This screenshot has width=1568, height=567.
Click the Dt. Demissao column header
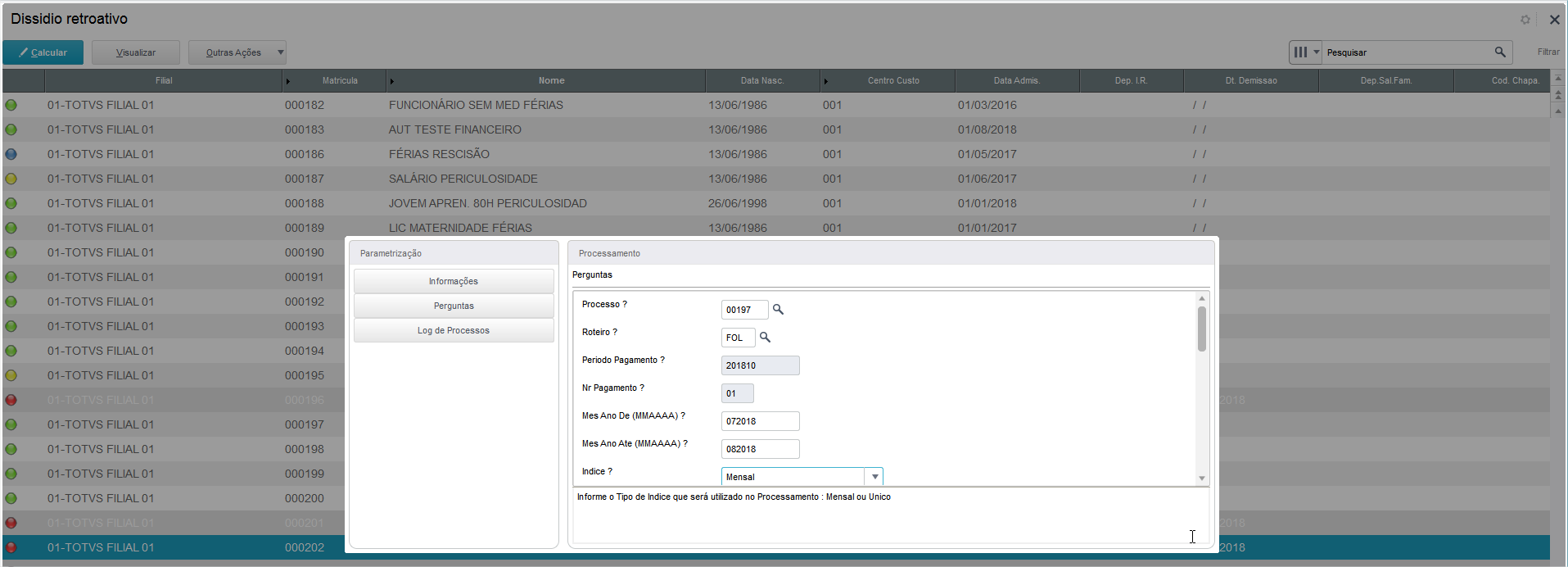click(1251, 80)
